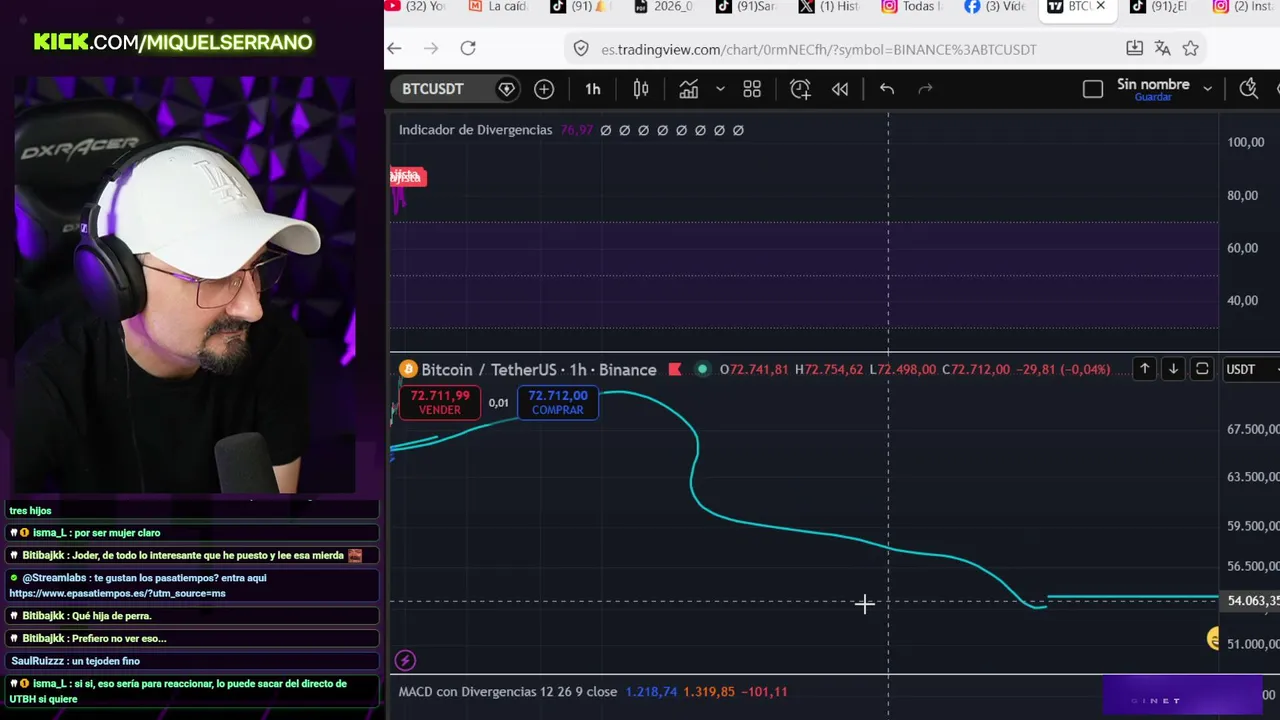Click the 0,01 order quantity value
This screenshot has height=720, width=1280.
(x=499, y=403)
